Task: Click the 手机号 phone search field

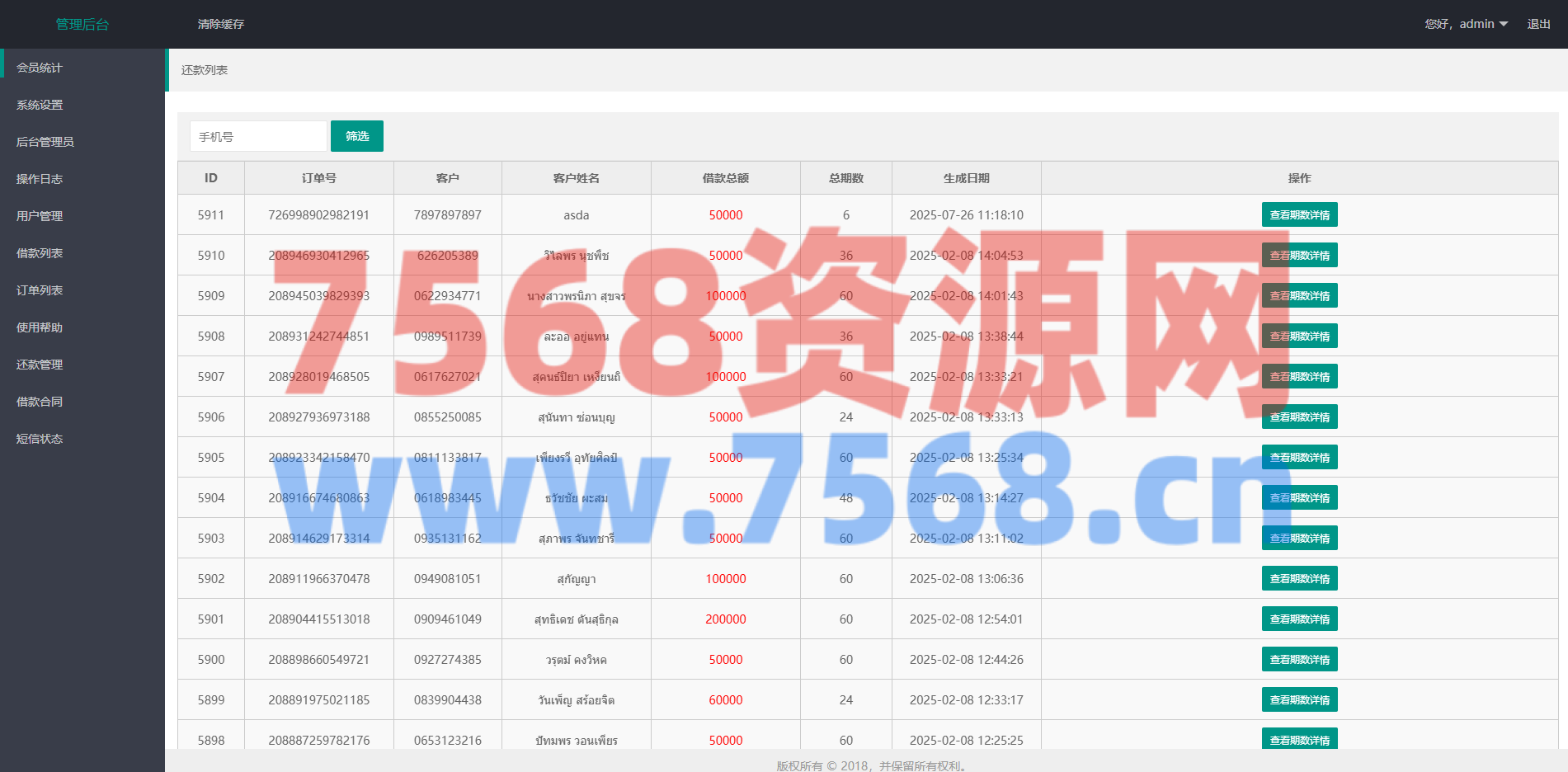Action: [x=258, y=136]
